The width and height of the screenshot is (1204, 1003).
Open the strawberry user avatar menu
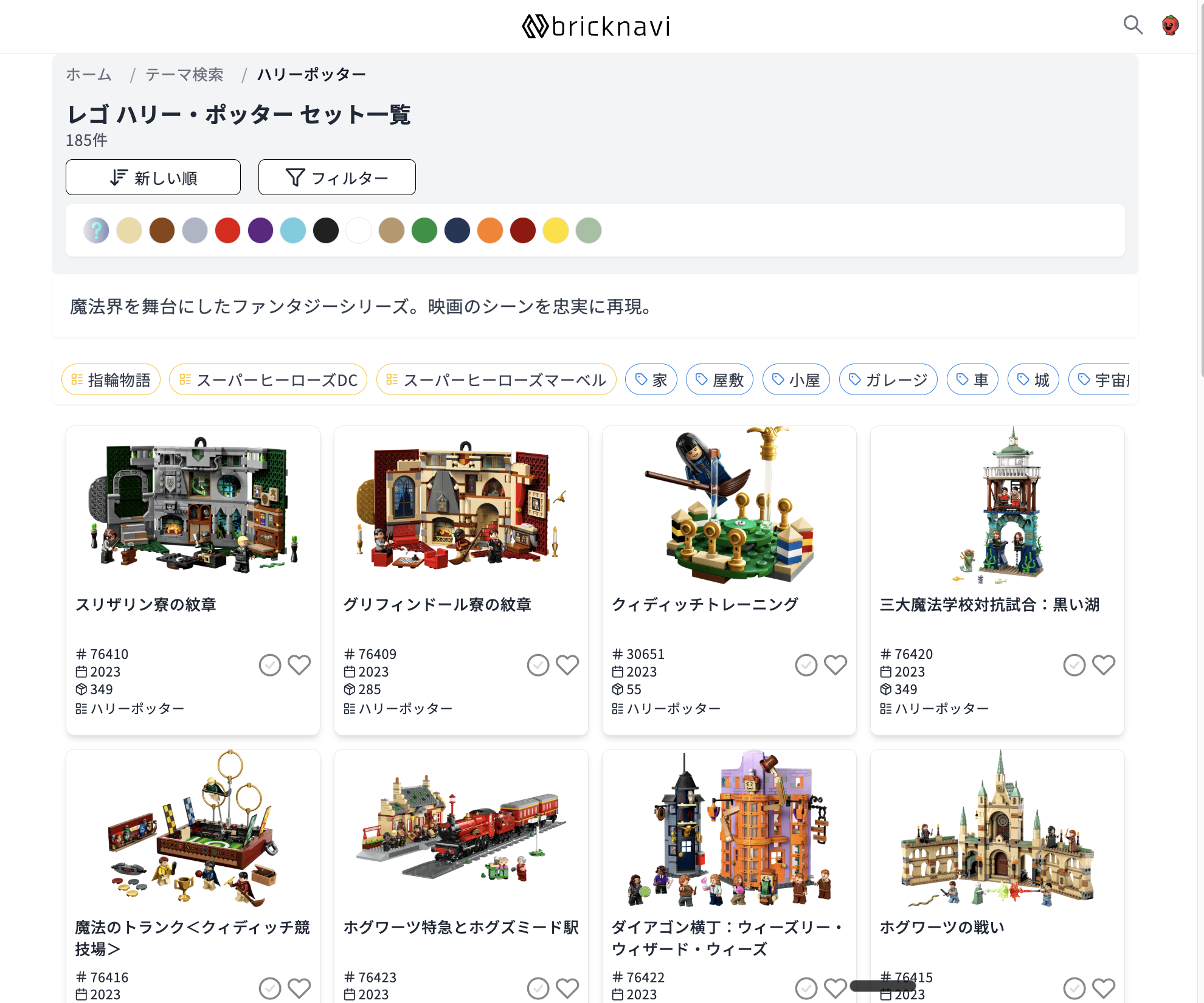(1170, 25)
